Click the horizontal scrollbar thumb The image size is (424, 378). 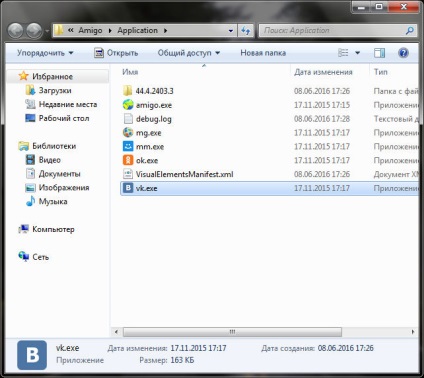point(232,332)
